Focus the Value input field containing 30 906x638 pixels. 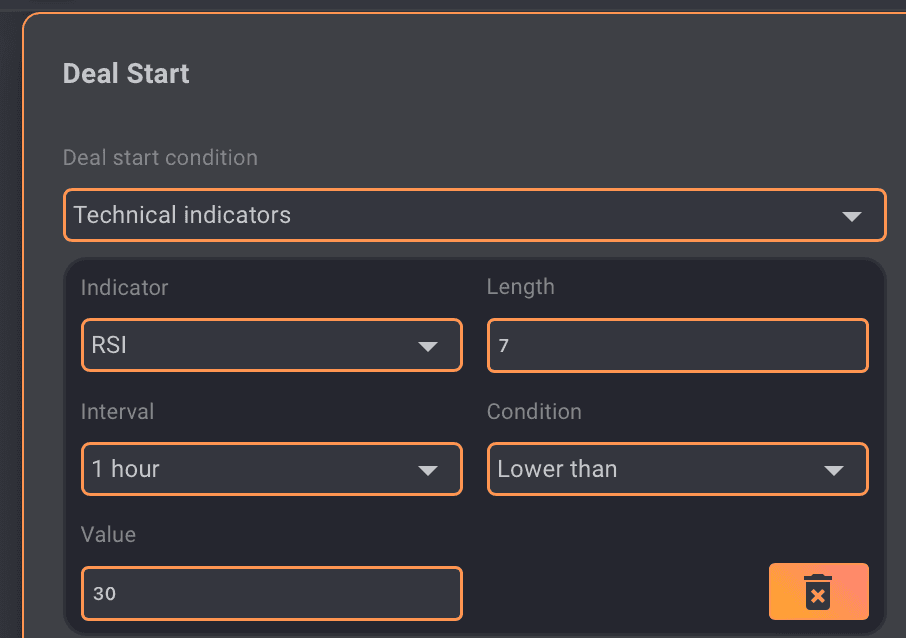(271, 593)
